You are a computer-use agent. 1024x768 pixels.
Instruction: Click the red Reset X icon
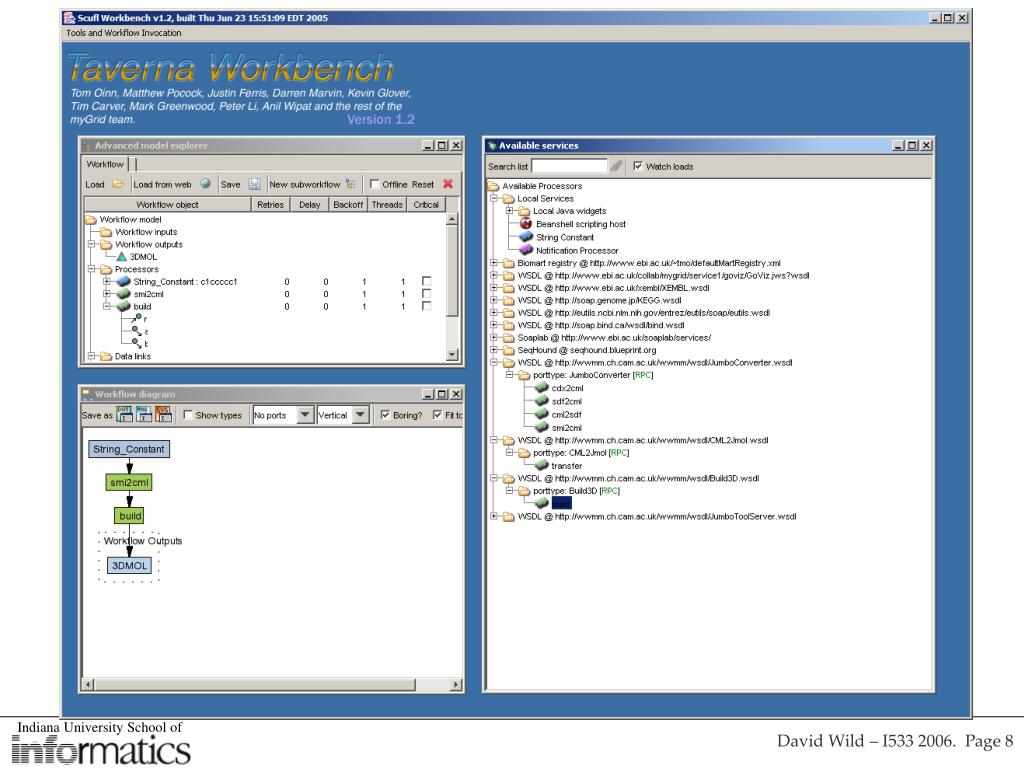tap(448, 184)
